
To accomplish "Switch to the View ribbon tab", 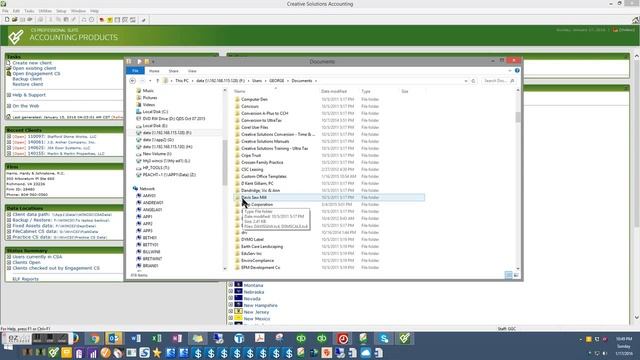I will click(x=192, y=71).
